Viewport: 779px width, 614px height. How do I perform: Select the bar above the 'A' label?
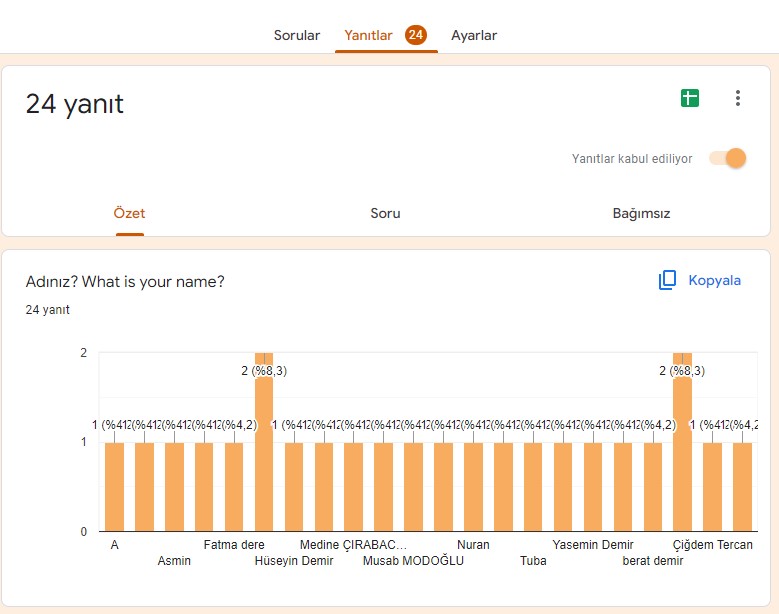pos(115,487)
